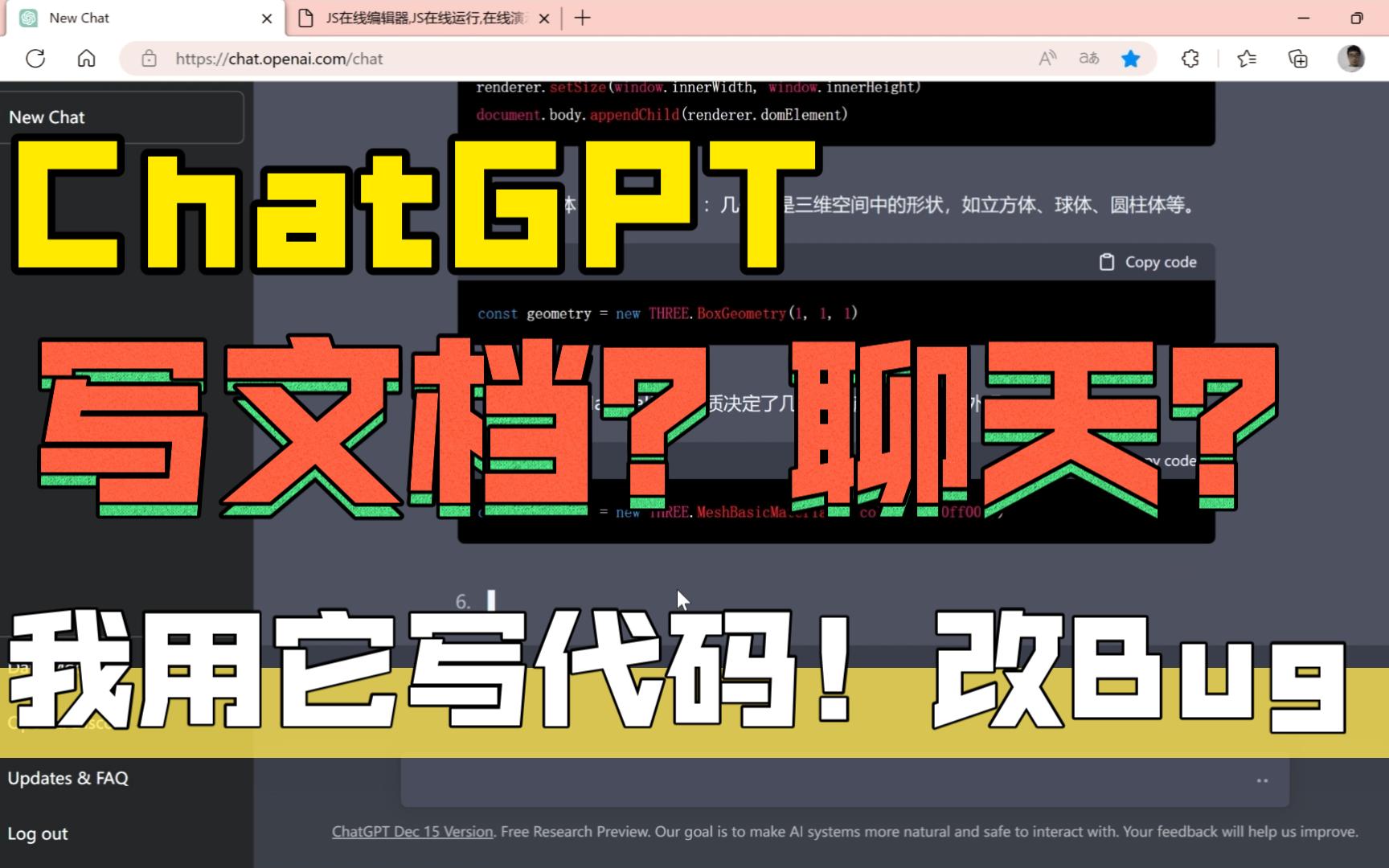Open the Favorites list icon

[x=1247, y=59]
